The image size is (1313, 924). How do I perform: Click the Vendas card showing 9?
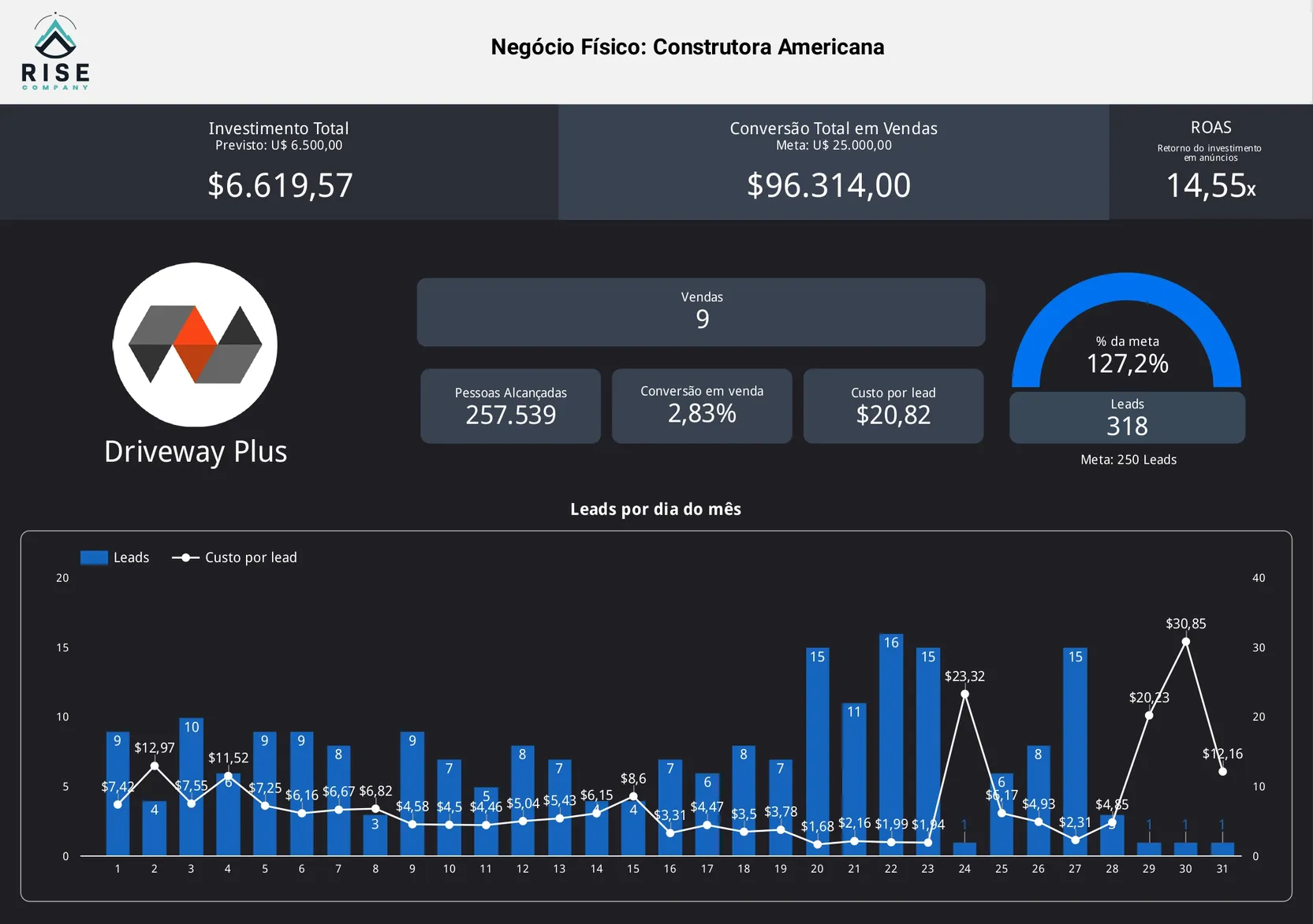[x=701, y=312]
